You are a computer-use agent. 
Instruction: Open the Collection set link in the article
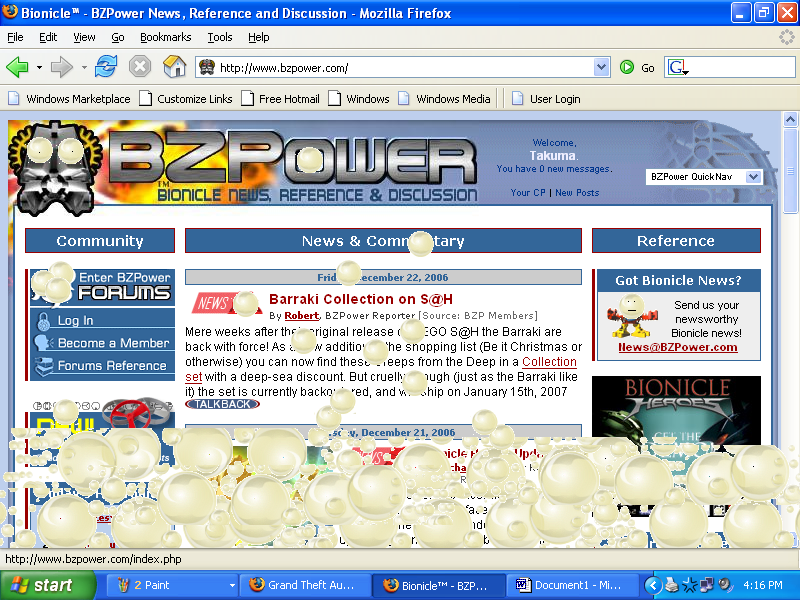(x=549, y=362)
